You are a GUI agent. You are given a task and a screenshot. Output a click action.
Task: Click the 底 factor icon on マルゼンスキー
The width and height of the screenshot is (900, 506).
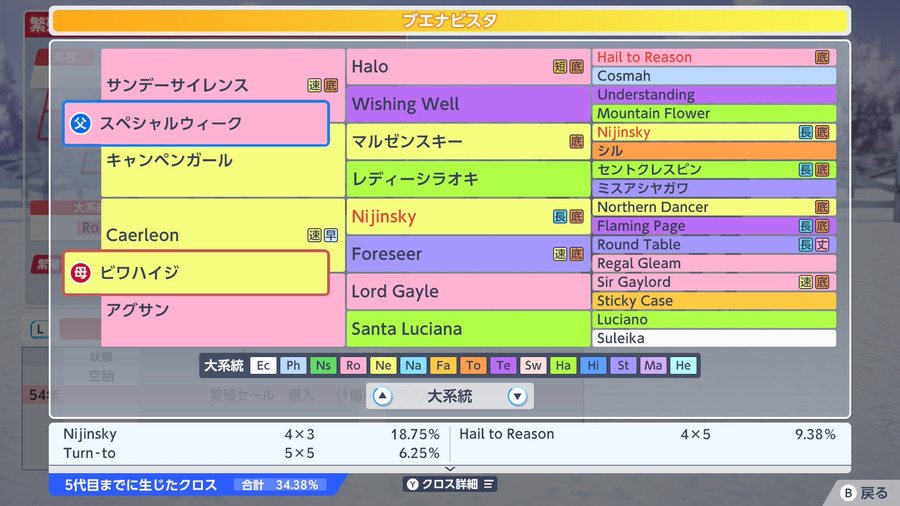576,142
